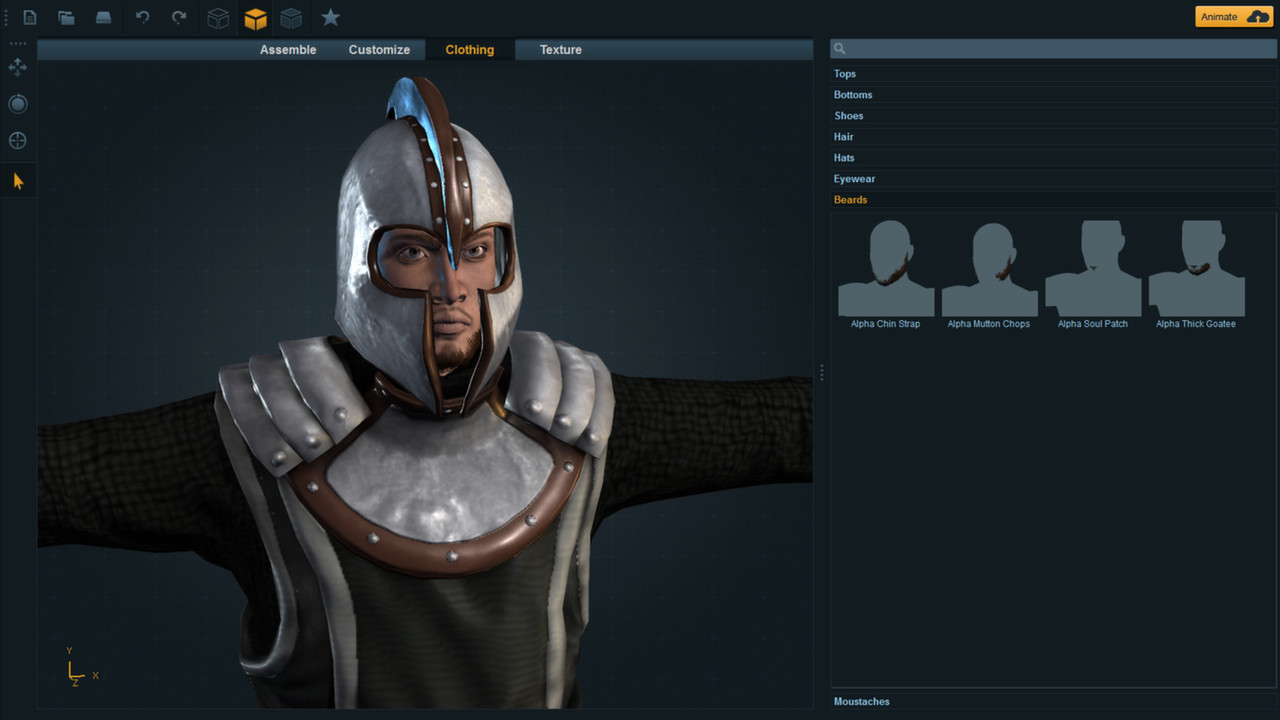Screen dimensions: 1280x720
Task: Create a new project file
Action: 29,17
